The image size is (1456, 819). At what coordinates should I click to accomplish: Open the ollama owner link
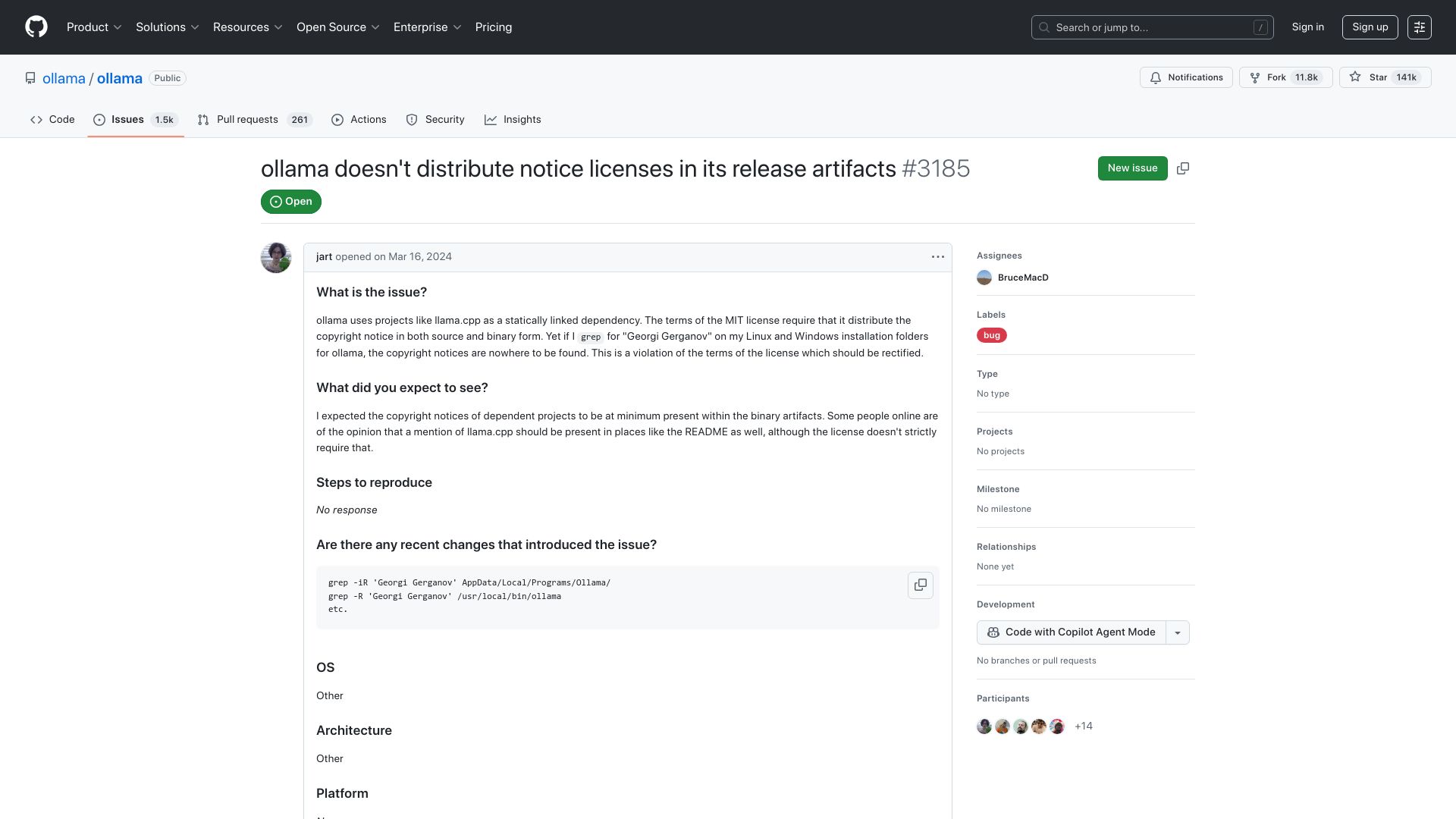[x=64, y=79]
